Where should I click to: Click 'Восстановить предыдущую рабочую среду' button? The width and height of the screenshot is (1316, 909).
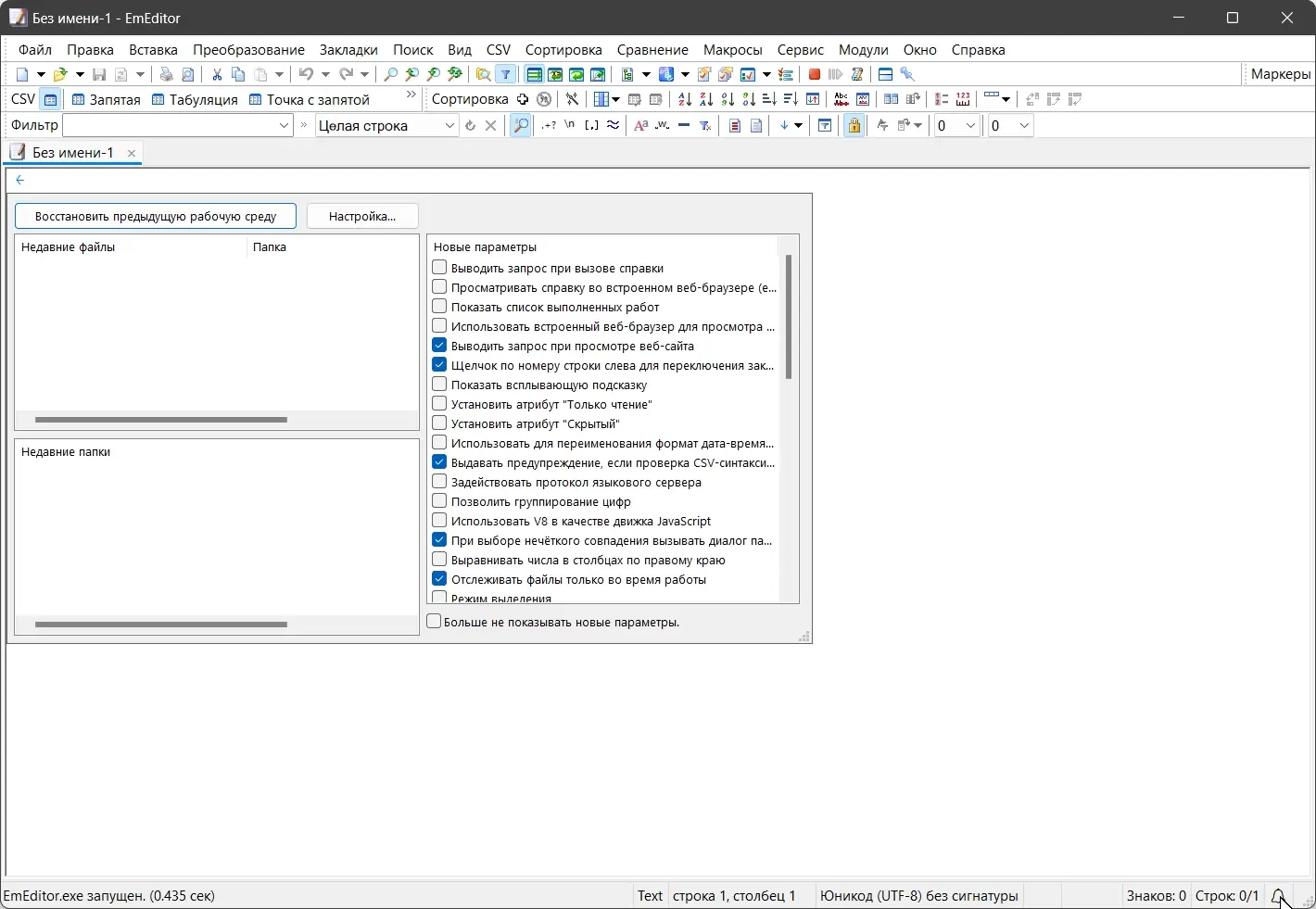click(x=156, y=216)
